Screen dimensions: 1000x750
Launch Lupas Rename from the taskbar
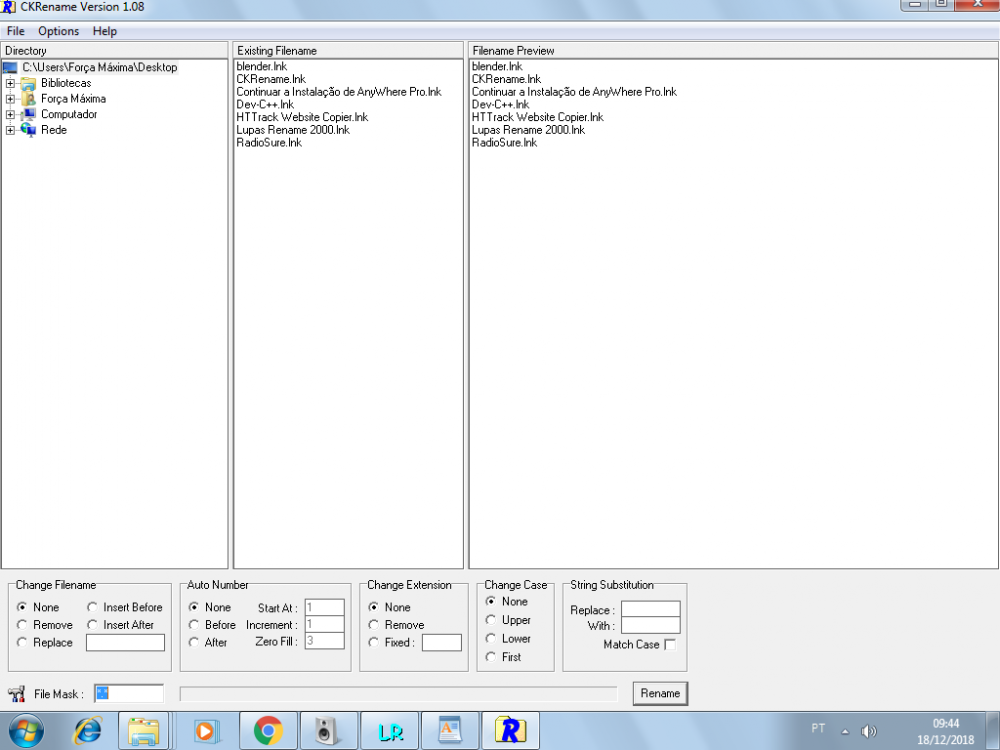(389, 730)
